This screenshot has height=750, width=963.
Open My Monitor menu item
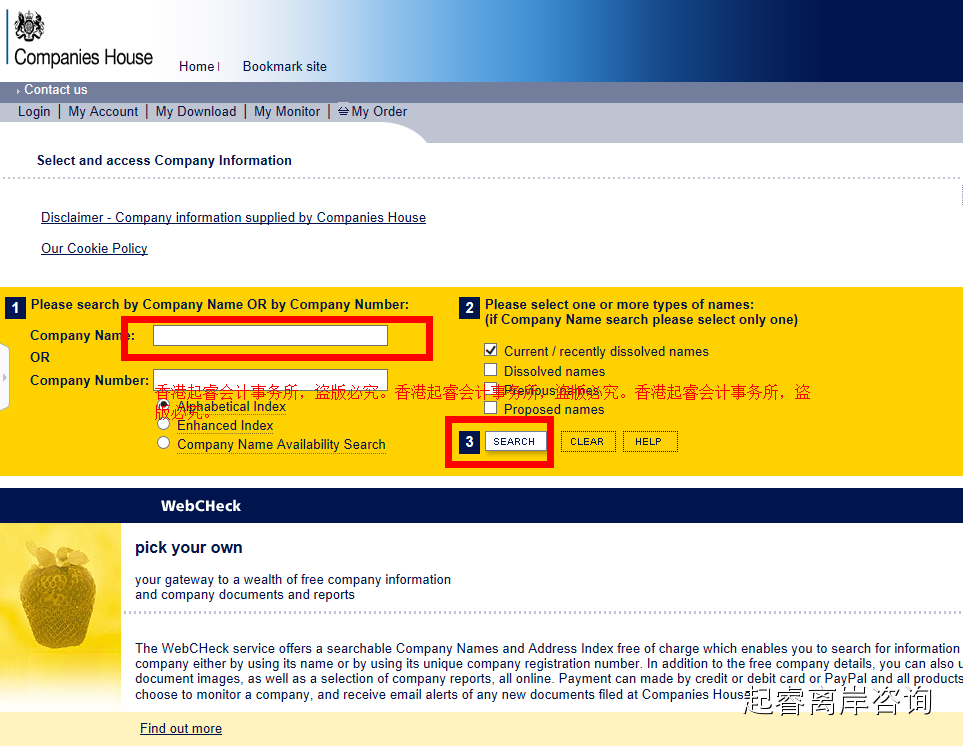click(287, 112)
